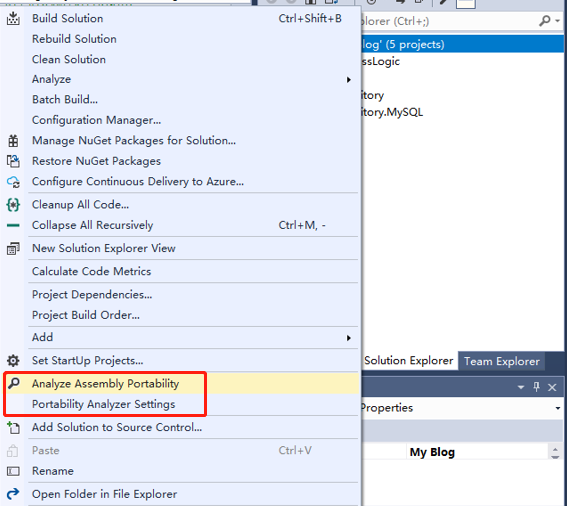Select the project ending in itory.MySQL
This screenshot has width=567, height=506.
(392, 112)
